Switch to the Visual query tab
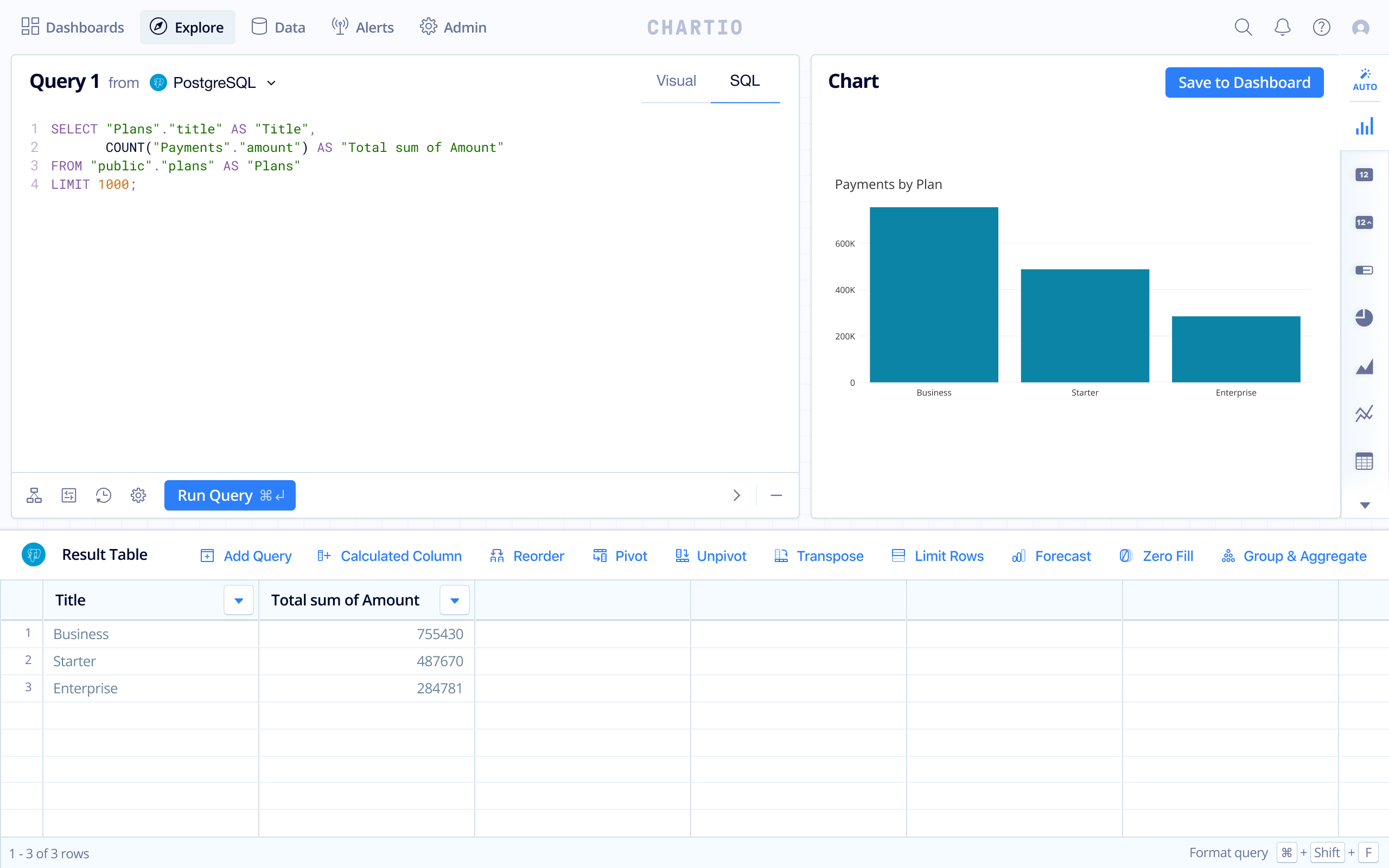 [x=676, y=81]
